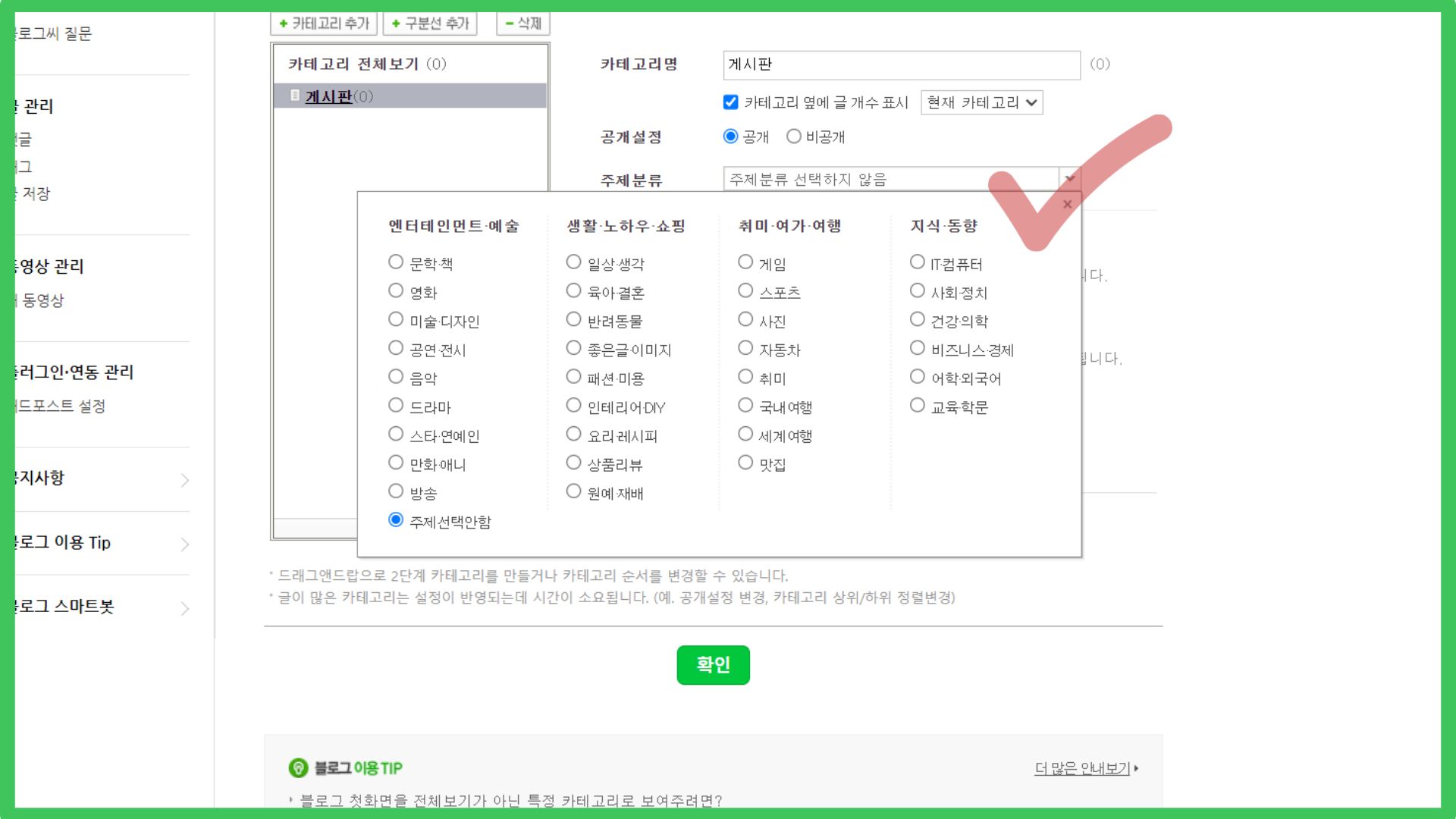Choose the 국내여행 topic radio button
The width and height of the screenshot is (1456, 819).
click(x=745, y=406)
